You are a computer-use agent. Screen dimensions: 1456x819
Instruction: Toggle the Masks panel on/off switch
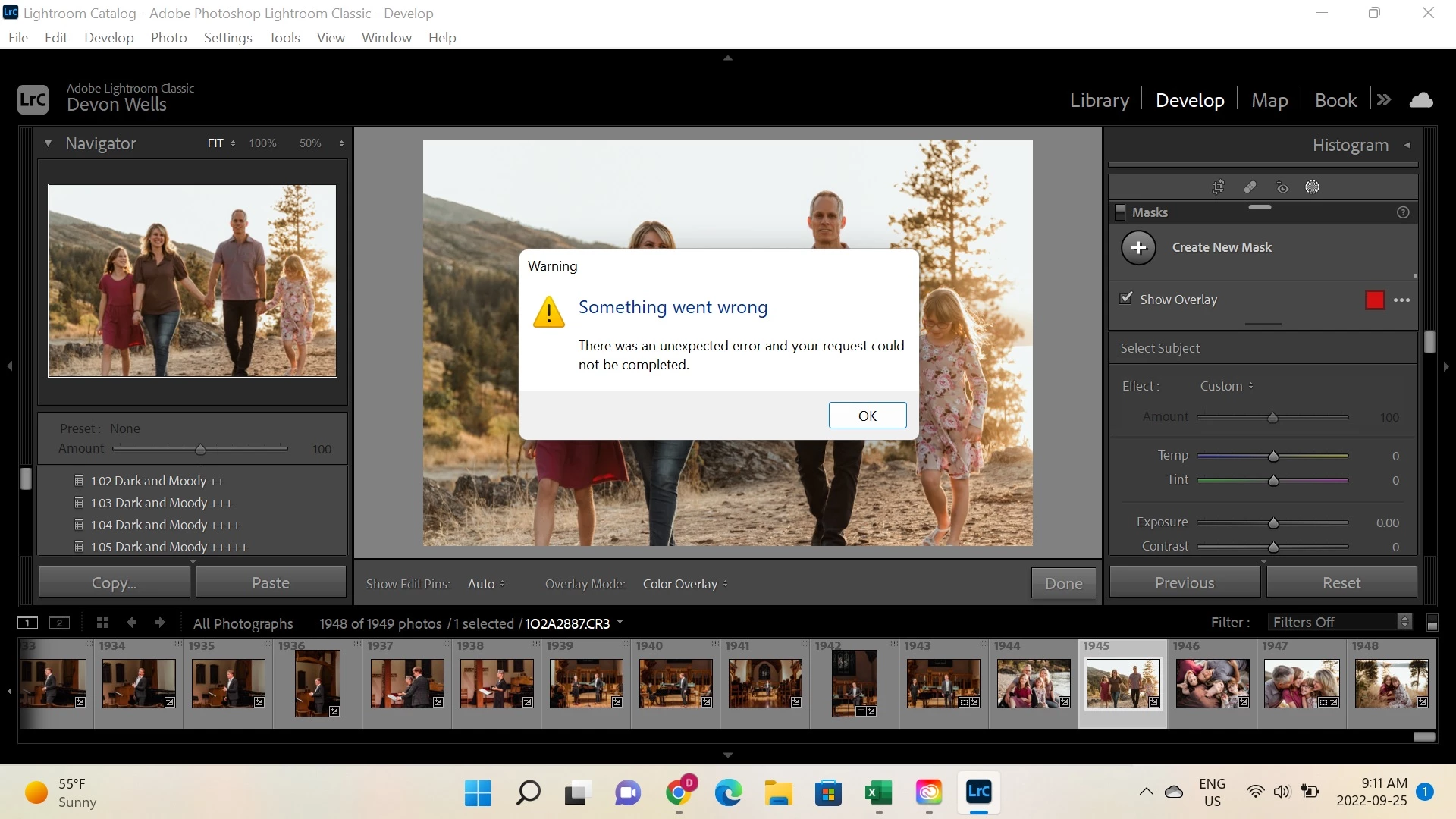tap(1120, 212)
